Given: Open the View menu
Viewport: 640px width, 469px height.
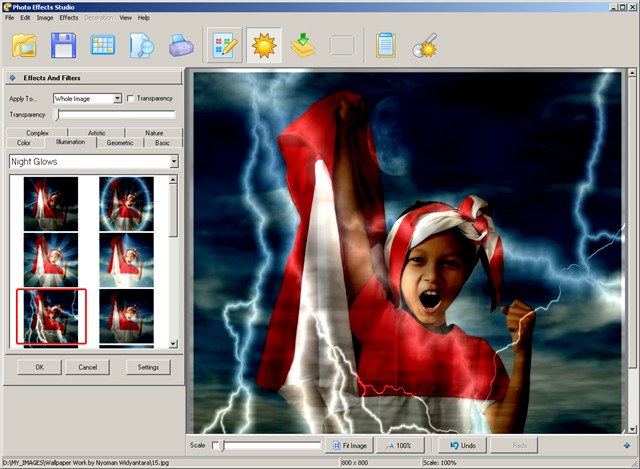Looking at the screenshot, I should [126, 18].
